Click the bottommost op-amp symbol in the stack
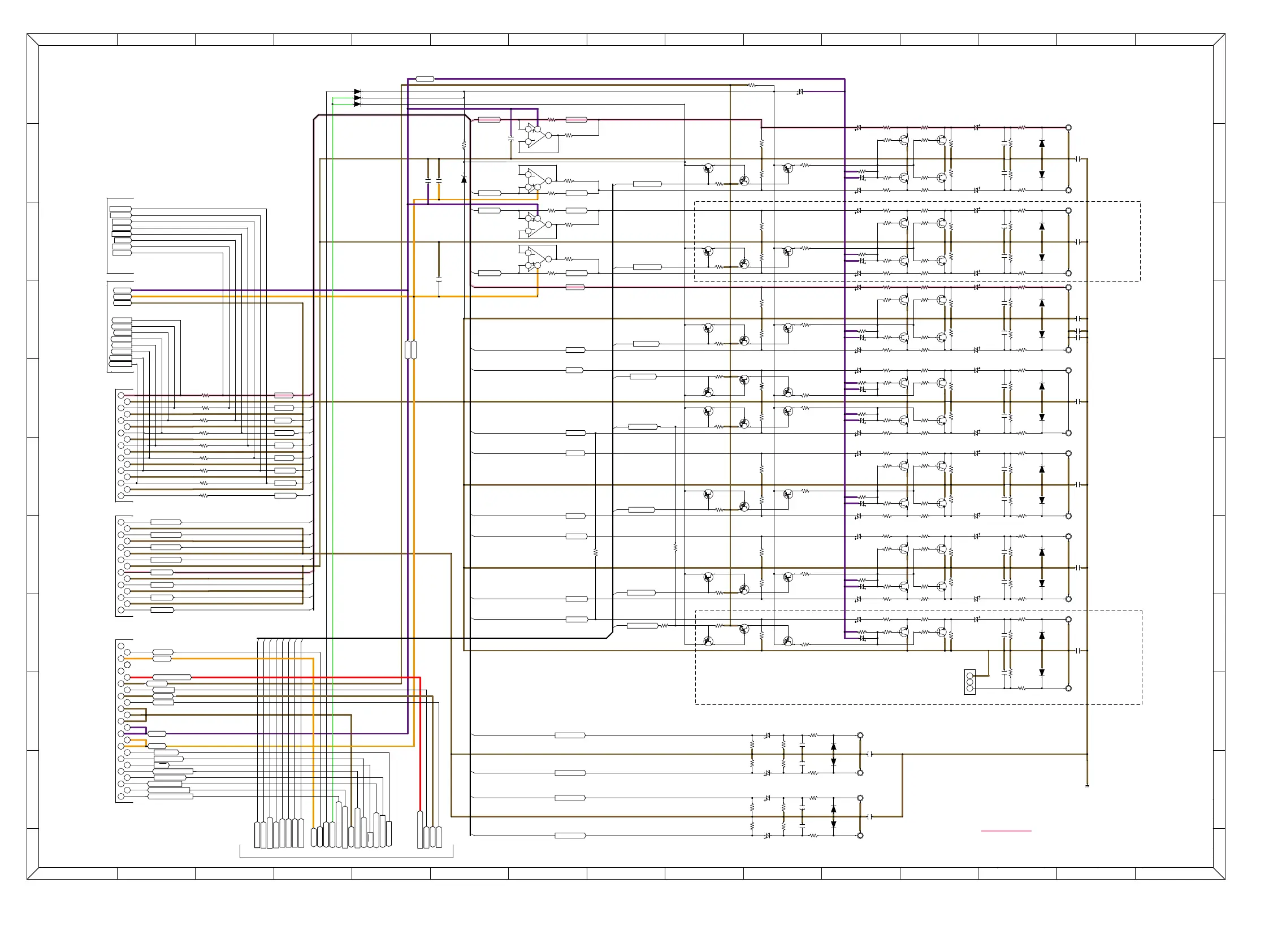Screen dimensions: 1282x952 537,260
